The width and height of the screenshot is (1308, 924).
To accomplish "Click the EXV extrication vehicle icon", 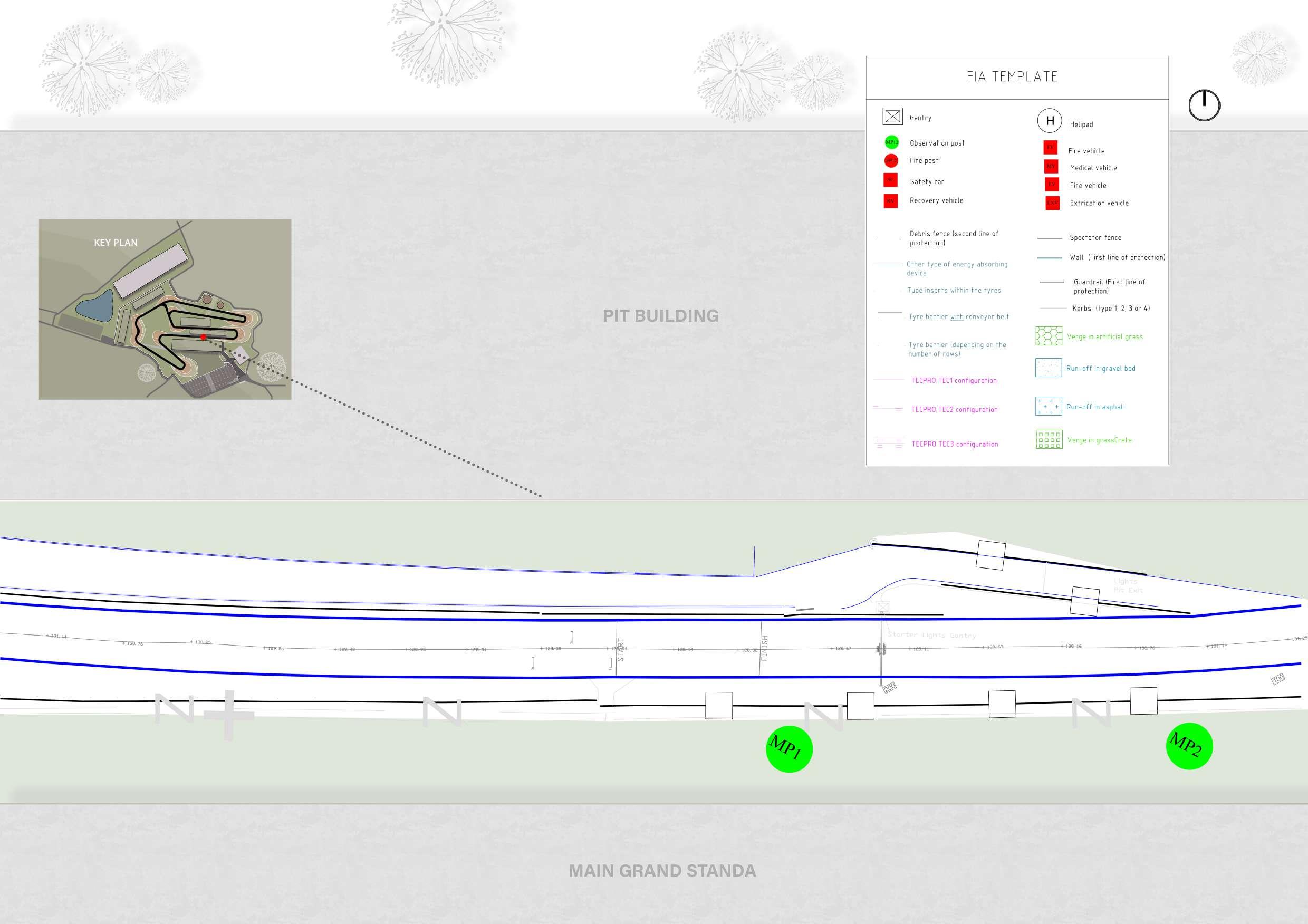I will point(1052,203).
